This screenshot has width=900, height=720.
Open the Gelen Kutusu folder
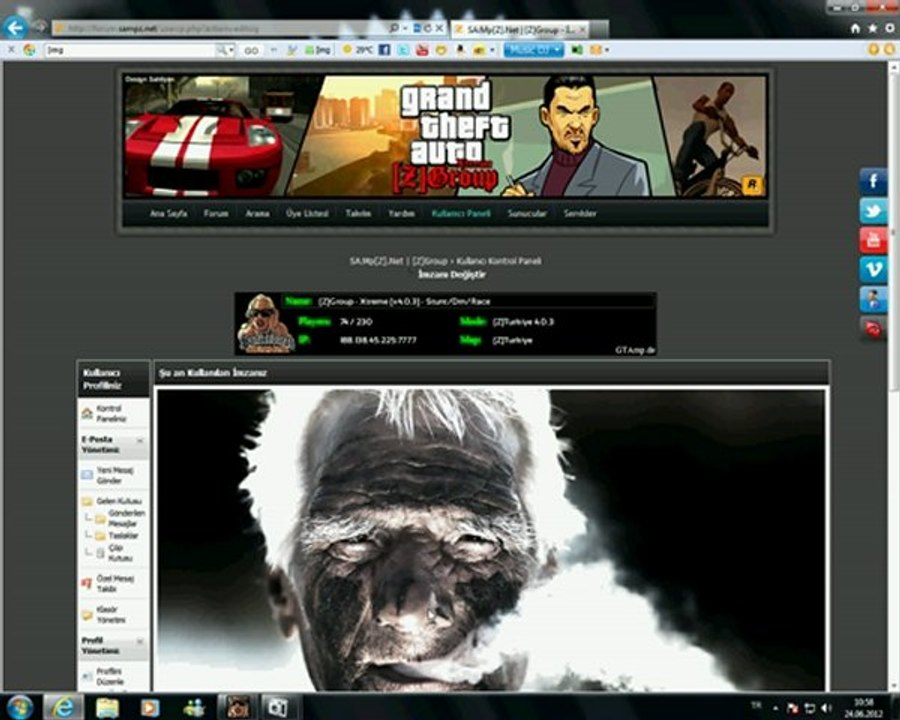(x=118, y=501)
